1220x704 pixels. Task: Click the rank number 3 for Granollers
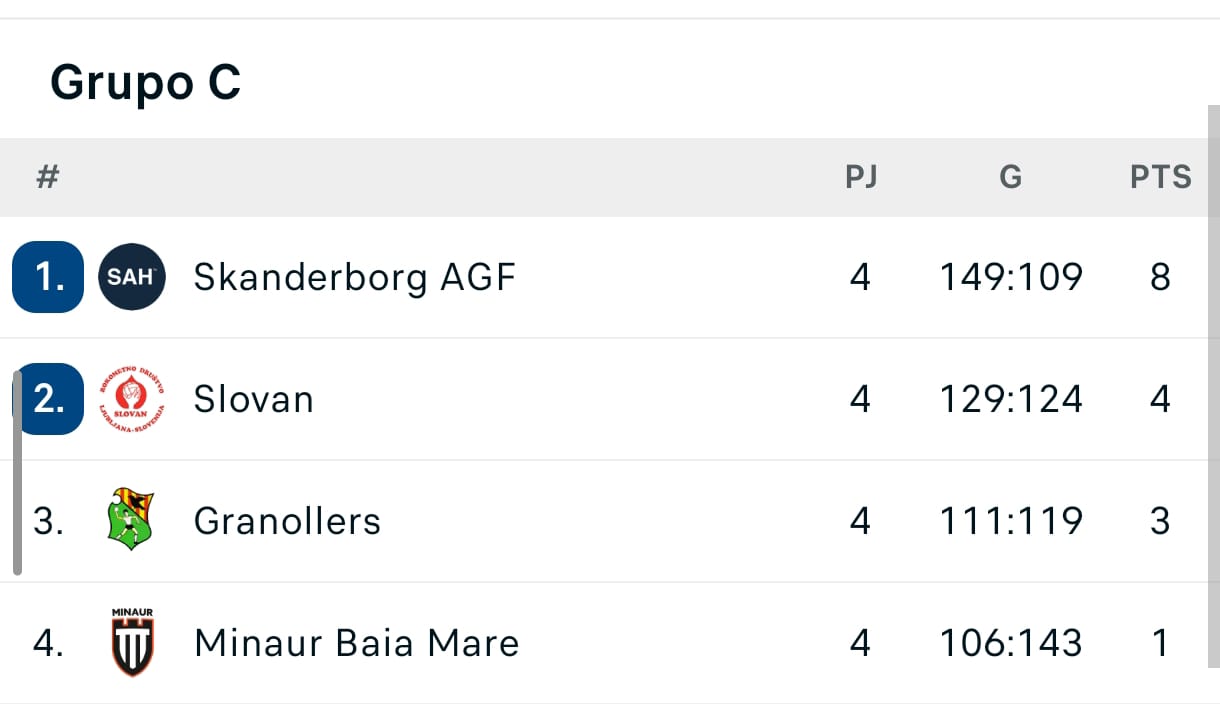pyautogui.click(x=47, y=520)
